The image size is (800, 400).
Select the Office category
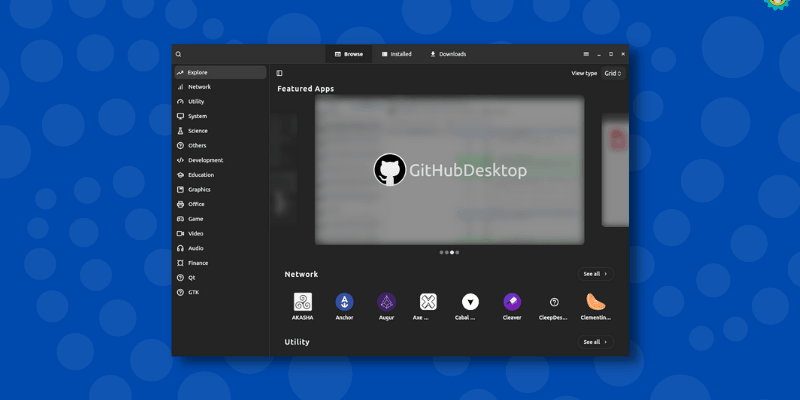coord(220,204)
